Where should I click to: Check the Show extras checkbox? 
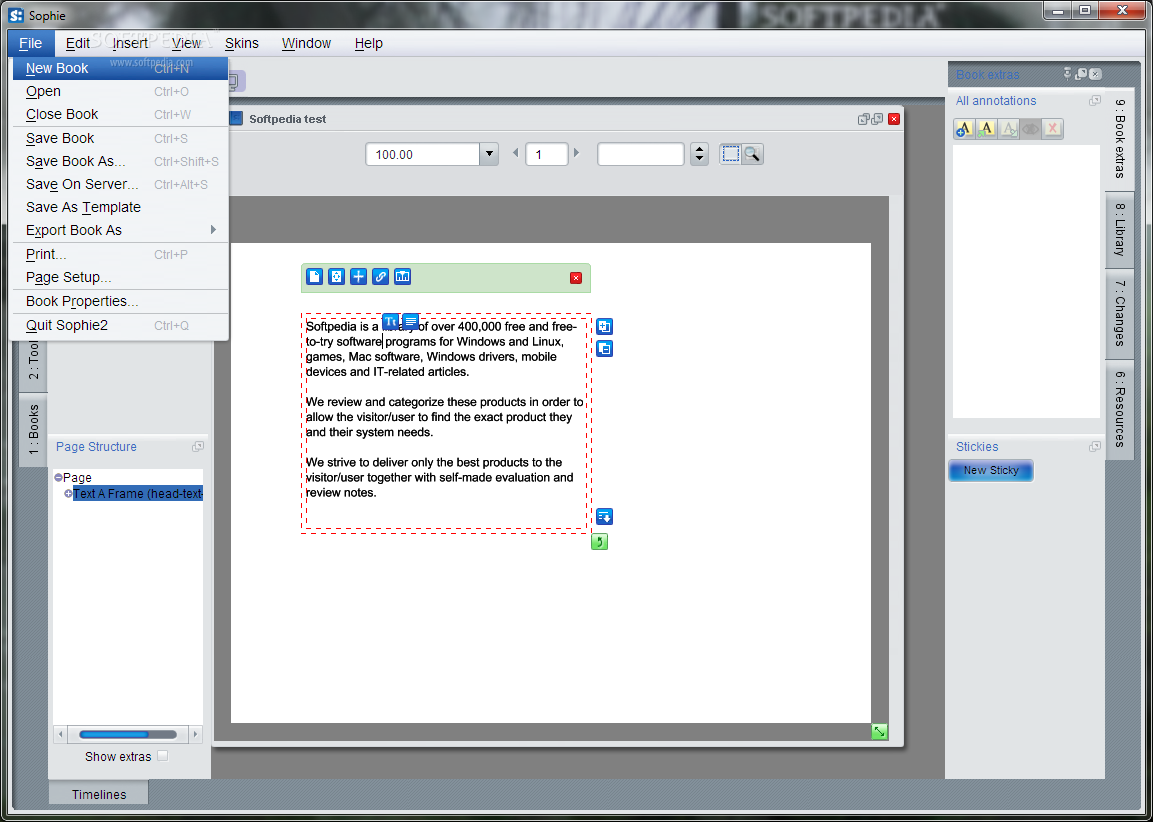(x=163, y=756)
